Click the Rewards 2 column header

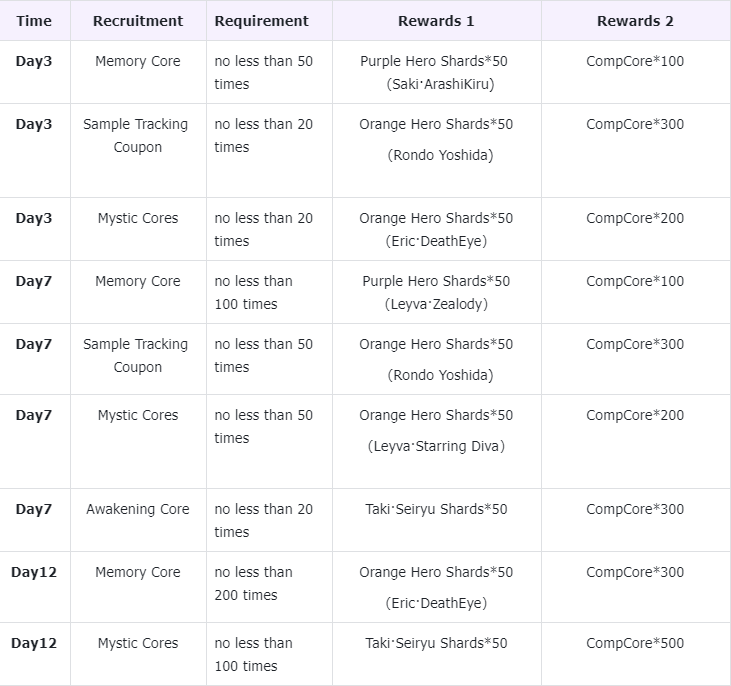point(635,21)
